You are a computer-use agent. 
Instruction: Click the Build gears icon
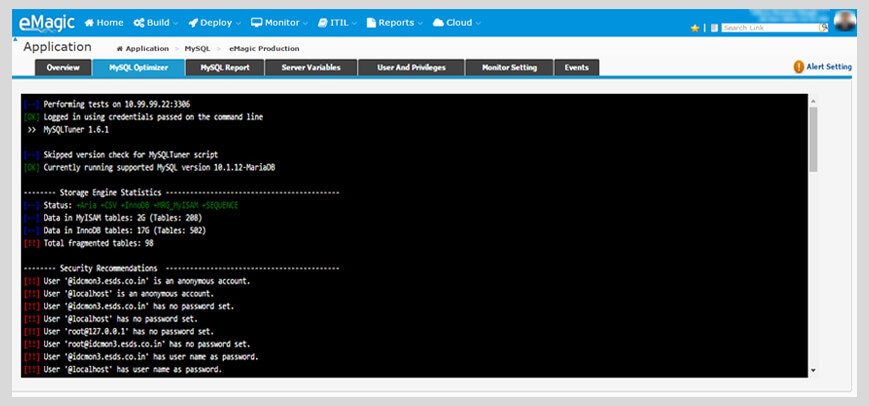[x=139, y=23]
